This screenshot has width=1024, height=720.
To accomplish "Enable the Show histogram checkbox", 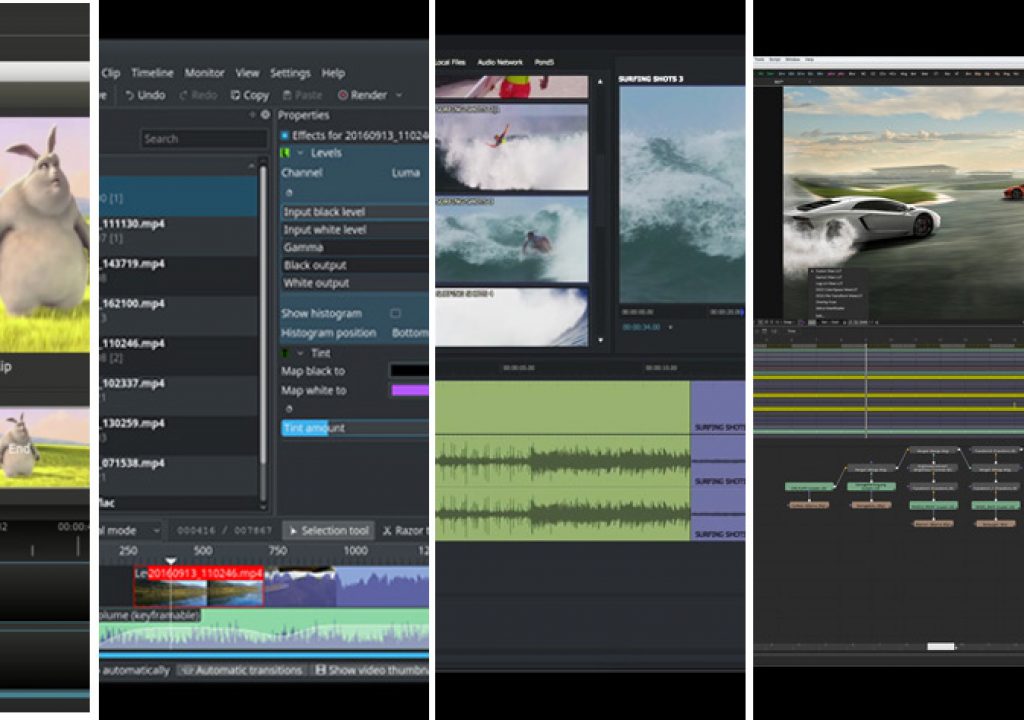I will coord(395,314).
